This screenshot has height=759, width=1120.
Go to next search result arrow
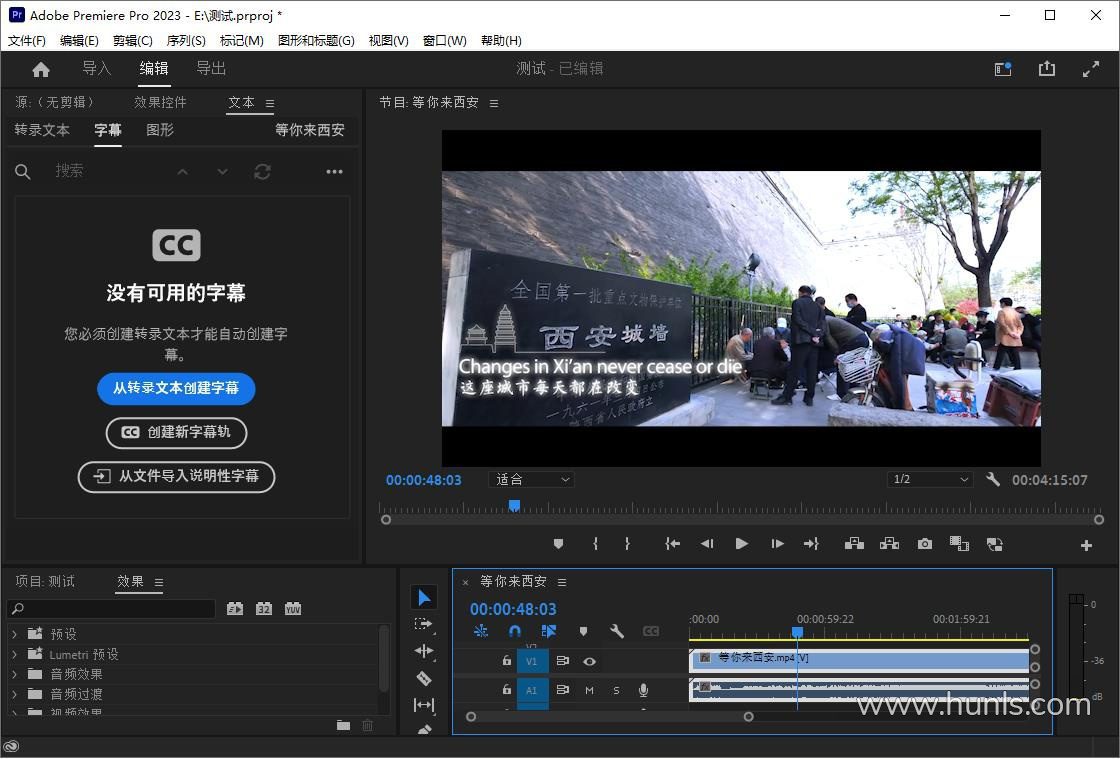click(223, 171)
